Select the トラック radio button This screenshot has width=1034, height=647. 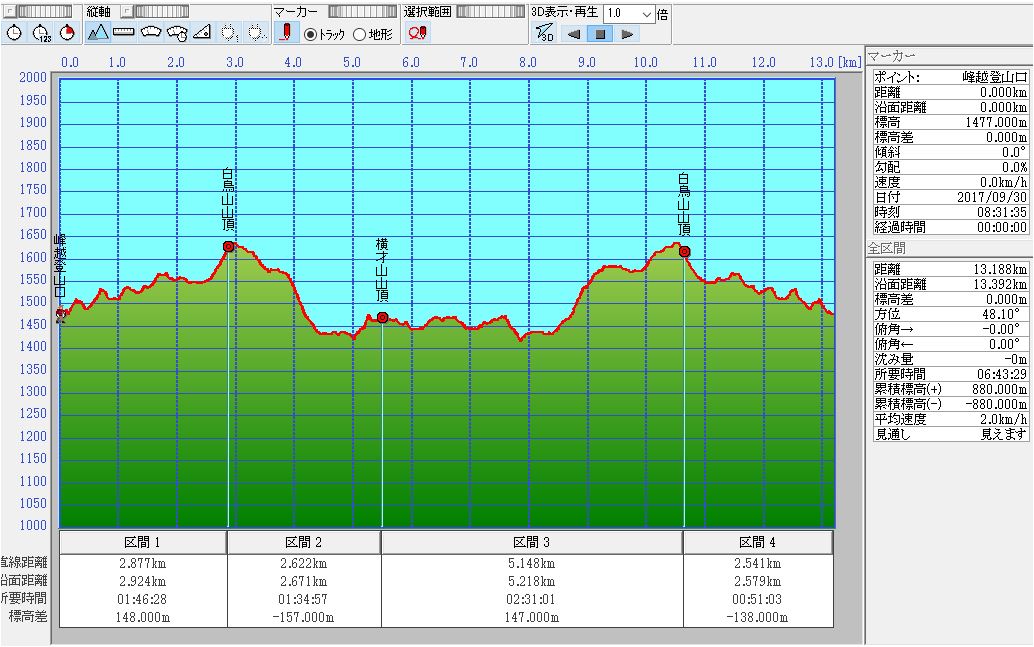(x=310, y=34)
